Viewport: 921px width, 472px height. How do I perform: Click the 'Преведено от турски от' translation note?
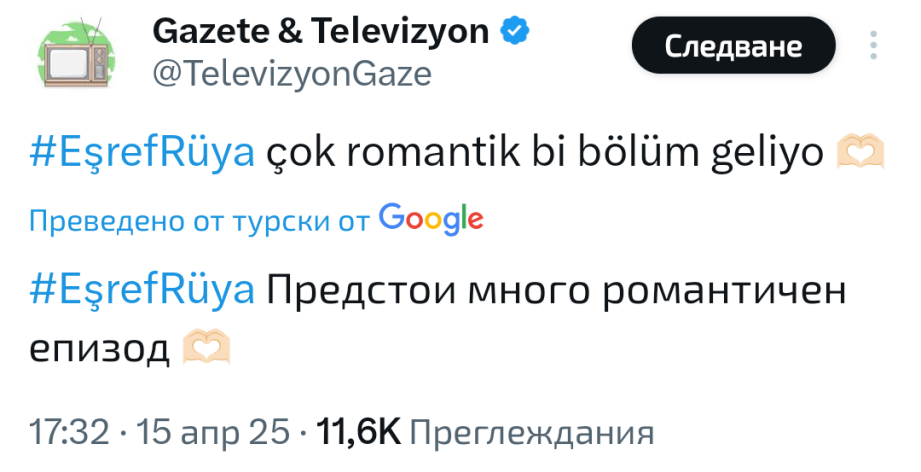(x=200, y=220)
